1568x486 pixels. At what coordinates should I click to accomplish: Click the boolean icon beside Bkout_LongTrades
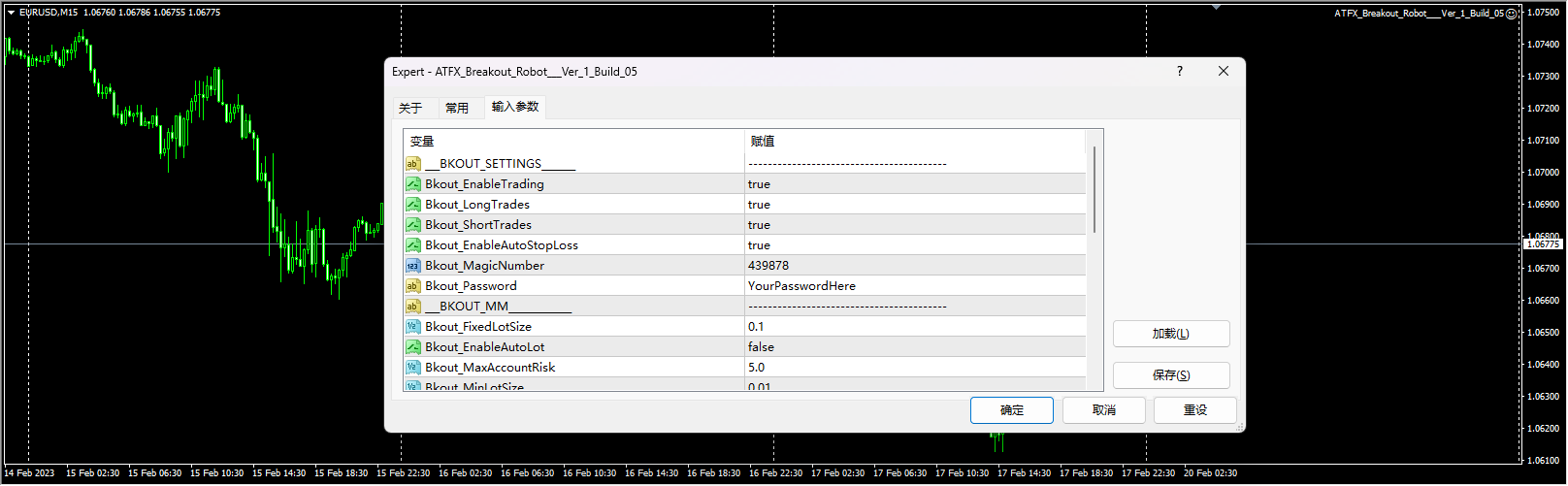tap(412, 205)
